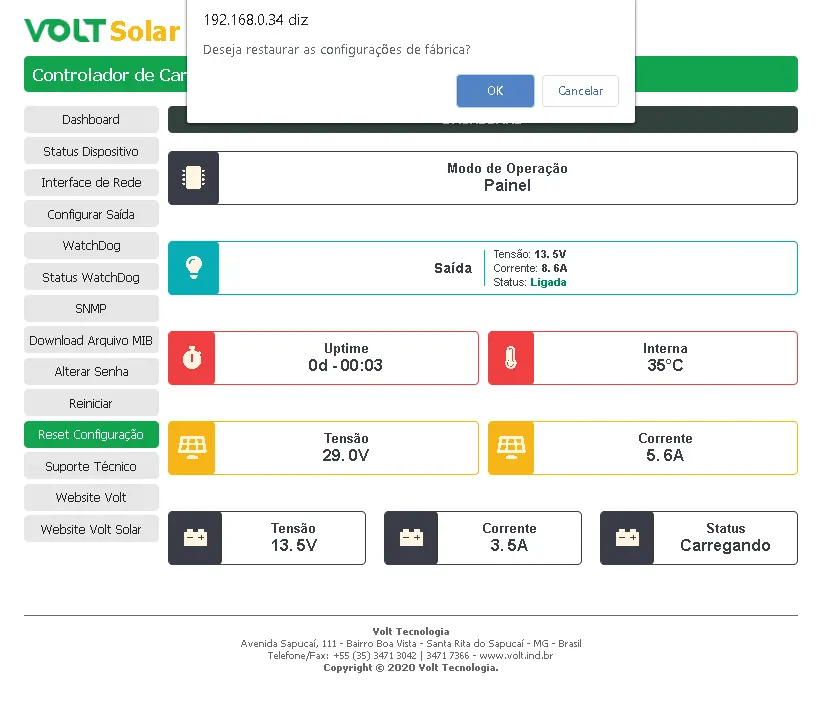This screenshot has width=823, height=714.
Task: Click the Carregando battery status
Action: pos(725,545)
